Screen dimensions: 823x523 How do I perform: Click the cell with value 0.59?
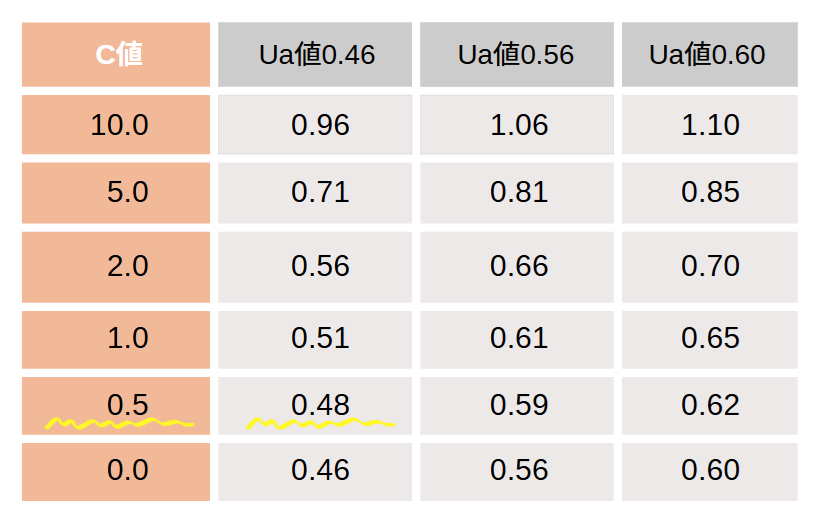click(519, 405)
